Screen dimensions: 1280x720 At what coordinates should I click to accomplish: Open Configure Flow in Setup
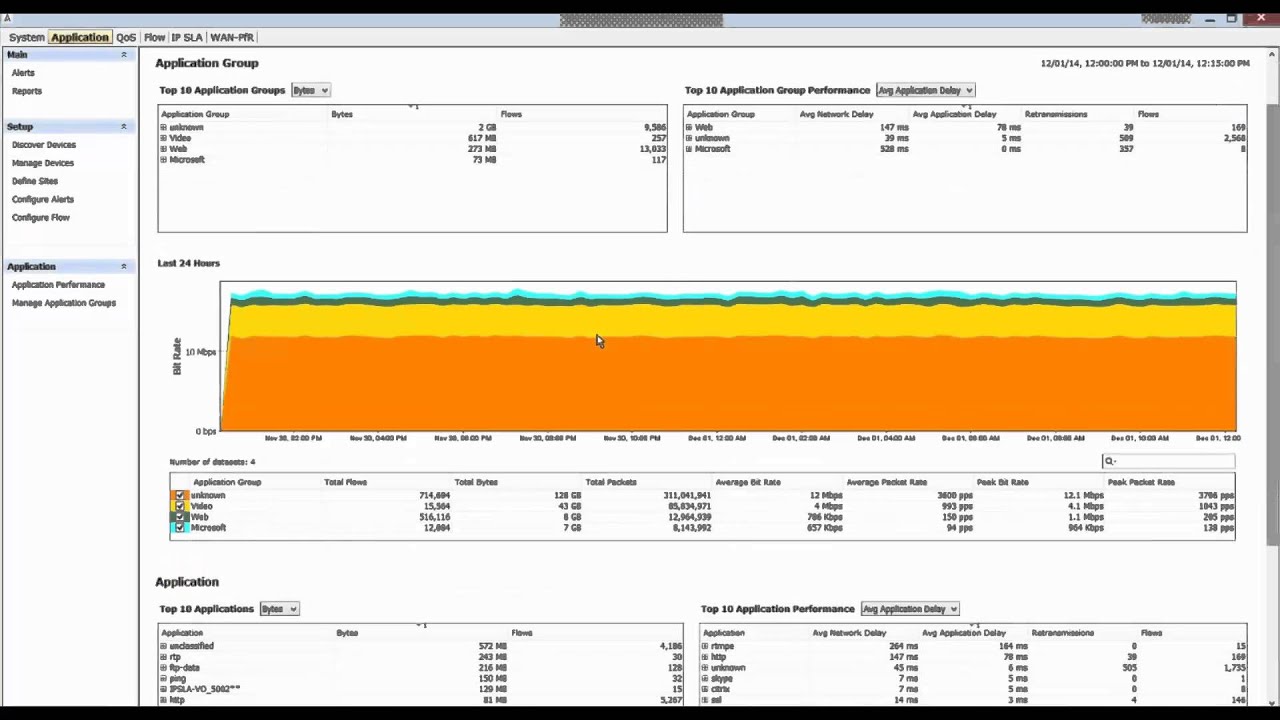(41, 217)
